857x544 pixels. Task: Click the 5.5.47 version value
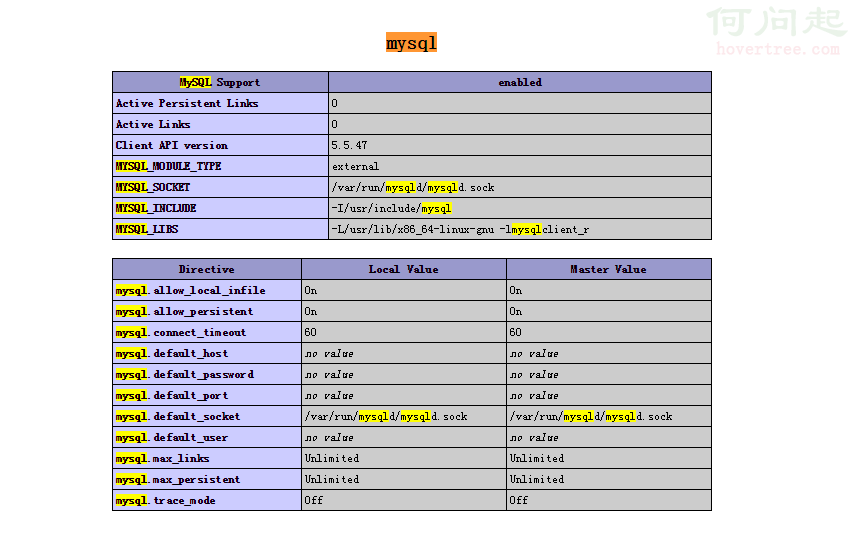(349, 145)
